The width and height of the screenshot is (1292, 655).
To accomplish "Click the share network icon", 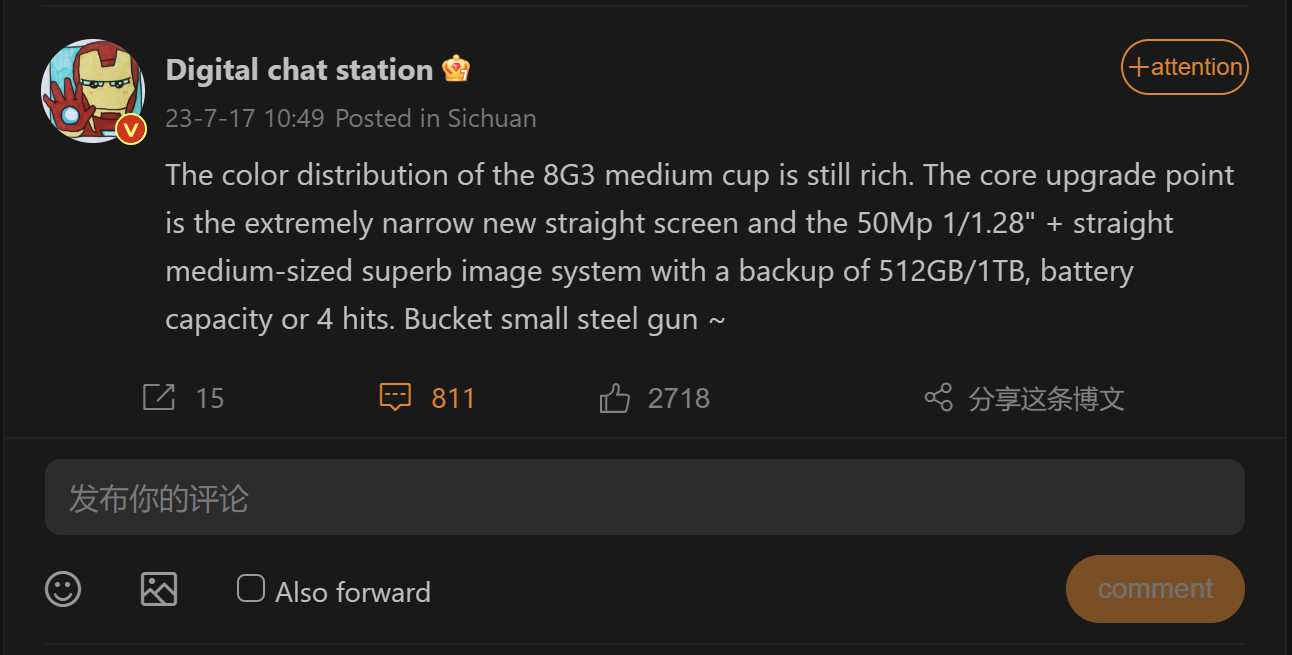I will (938, 398).
